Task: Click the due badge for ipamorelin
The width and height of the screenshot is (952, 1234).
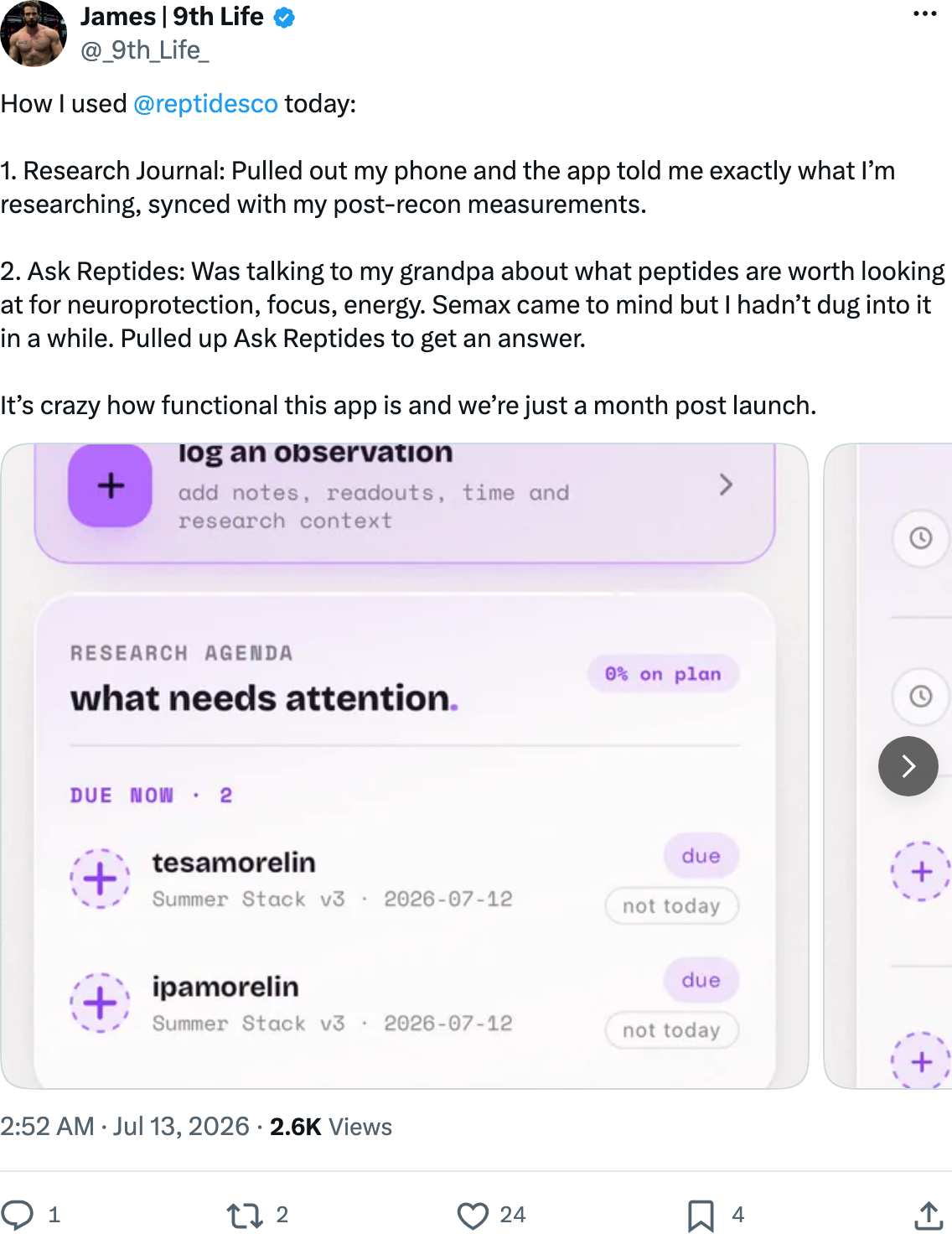Action: pos(701,980)
